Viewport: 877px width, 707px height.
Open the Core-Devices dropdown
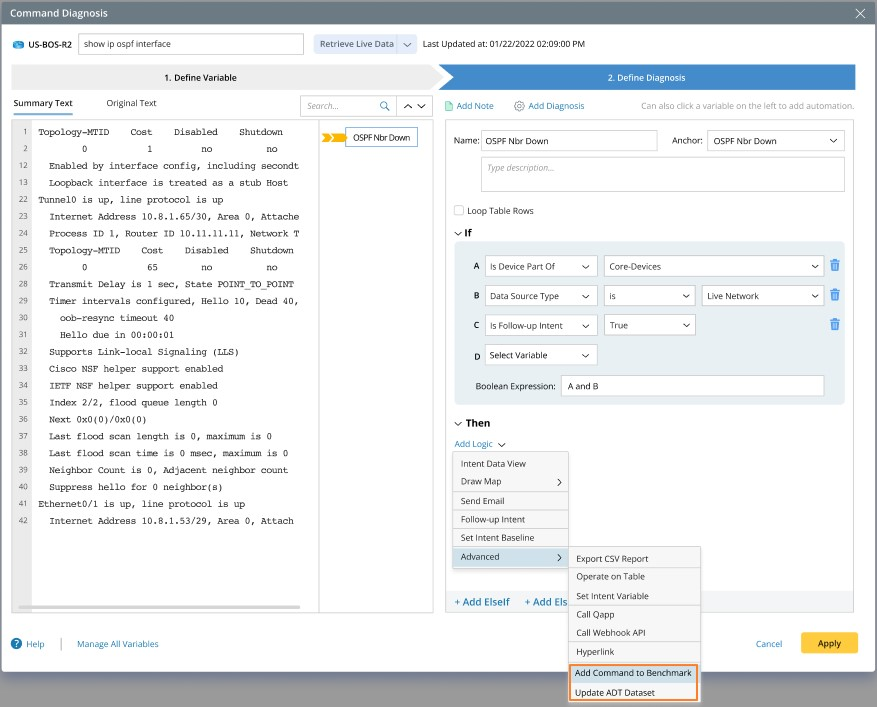(x=714, y=266)
